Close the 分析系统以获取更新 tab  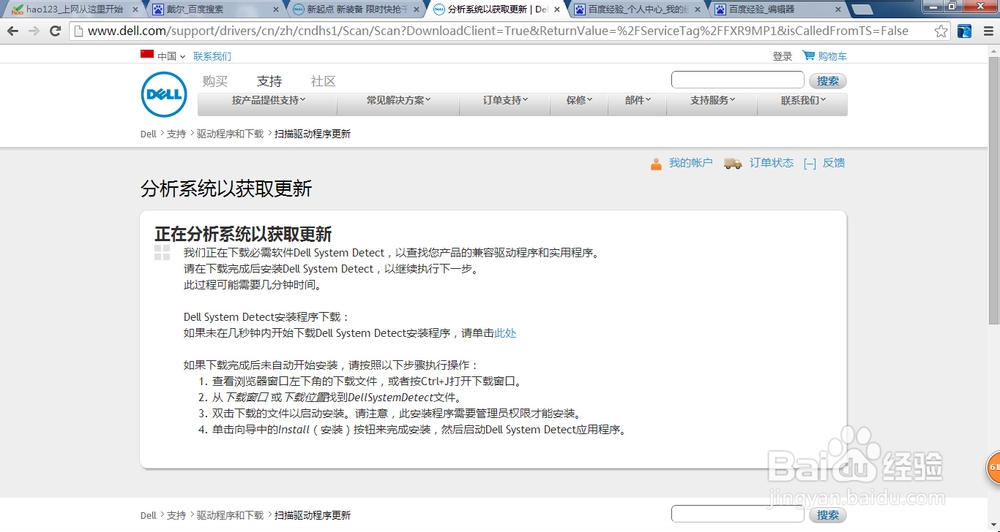(x=557, y=10)
